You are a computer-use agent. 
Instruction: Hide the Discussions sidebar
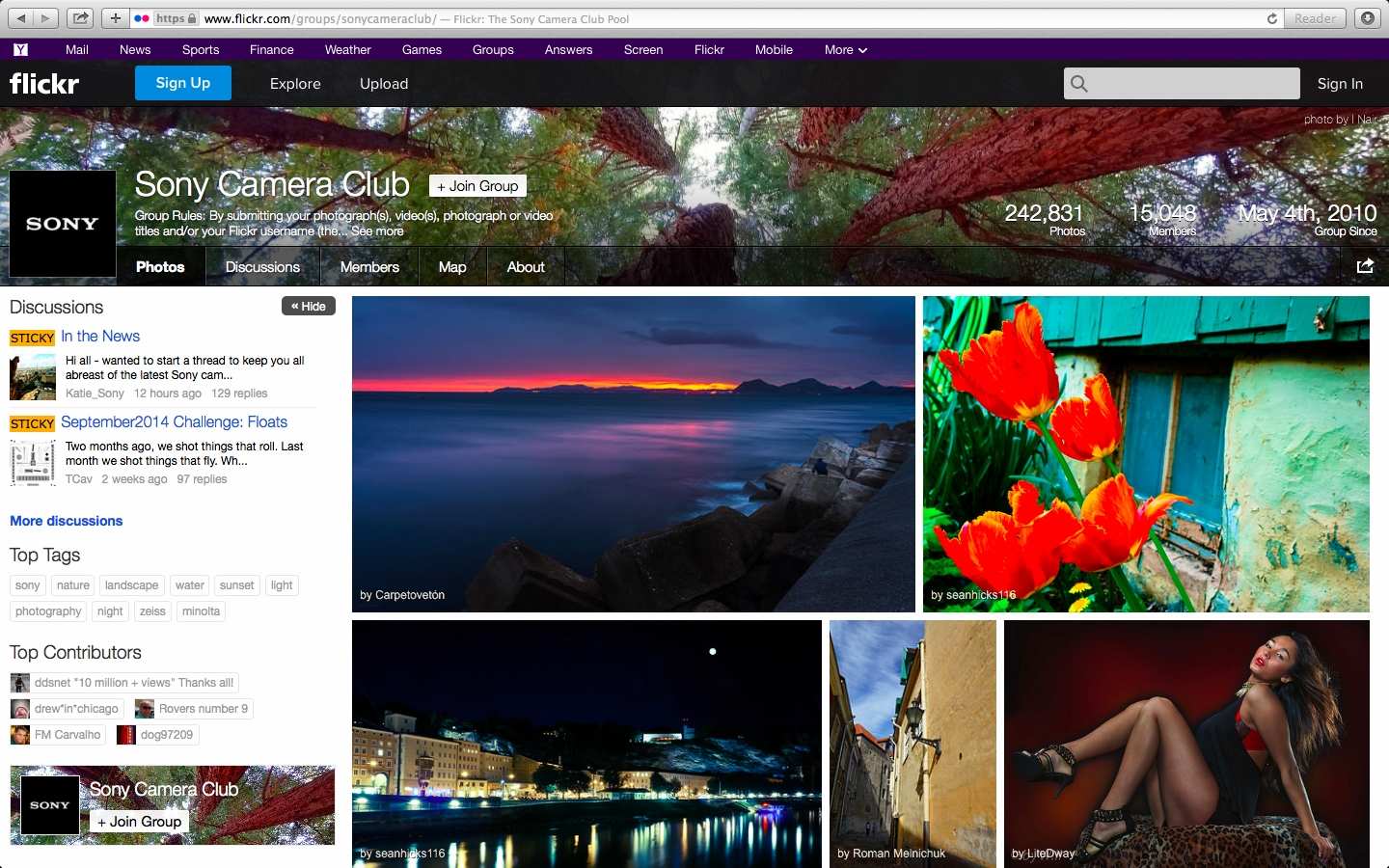pos(309,306)
